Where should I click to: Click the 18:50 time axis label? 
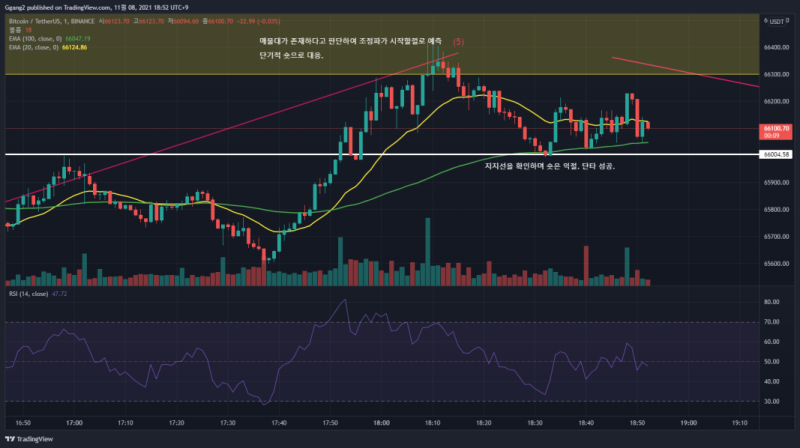(x=637, y=423)
